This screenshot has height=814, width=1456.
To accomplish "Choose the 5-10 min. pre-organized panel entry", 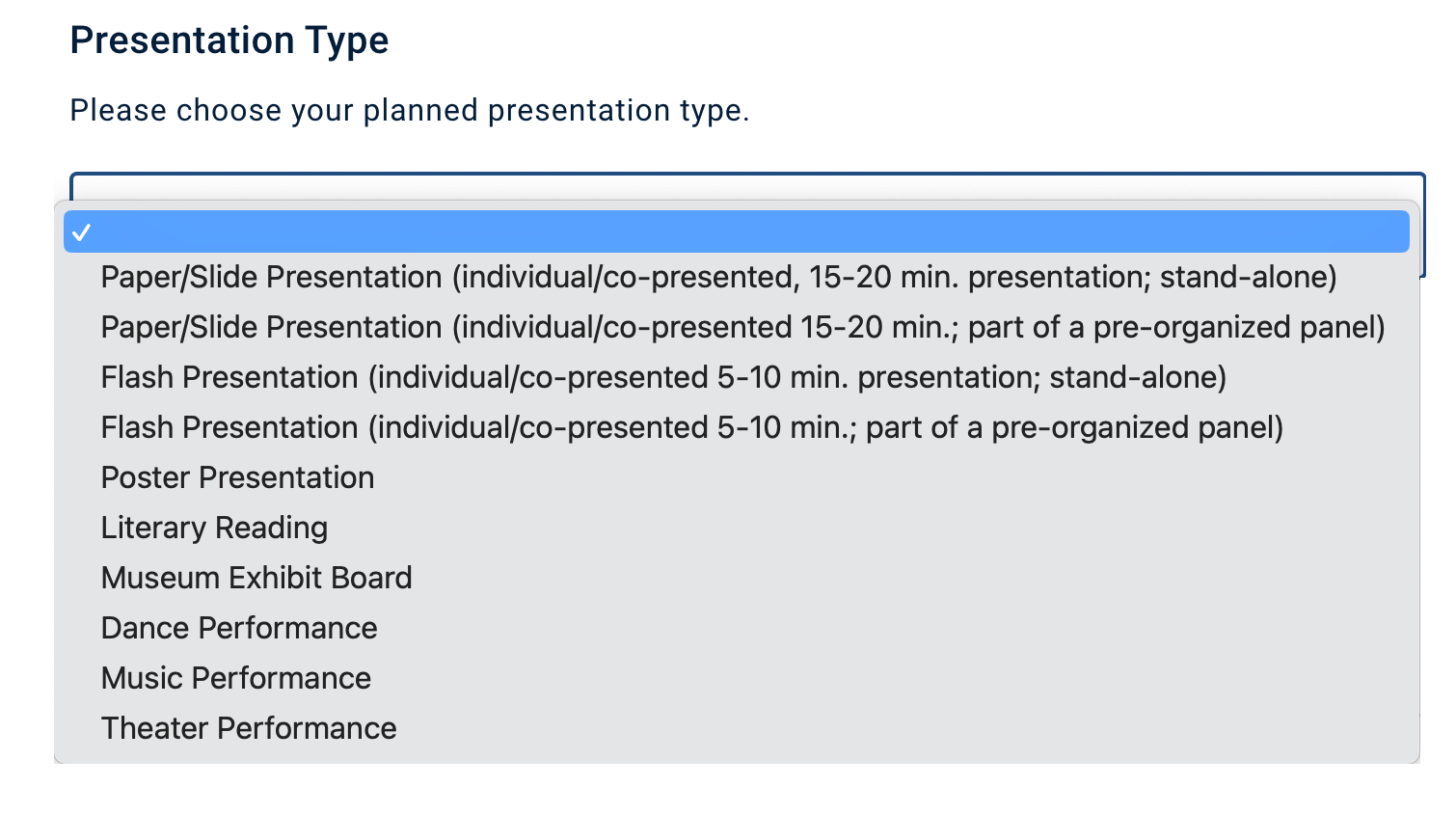I will click(x=691, y=428).
